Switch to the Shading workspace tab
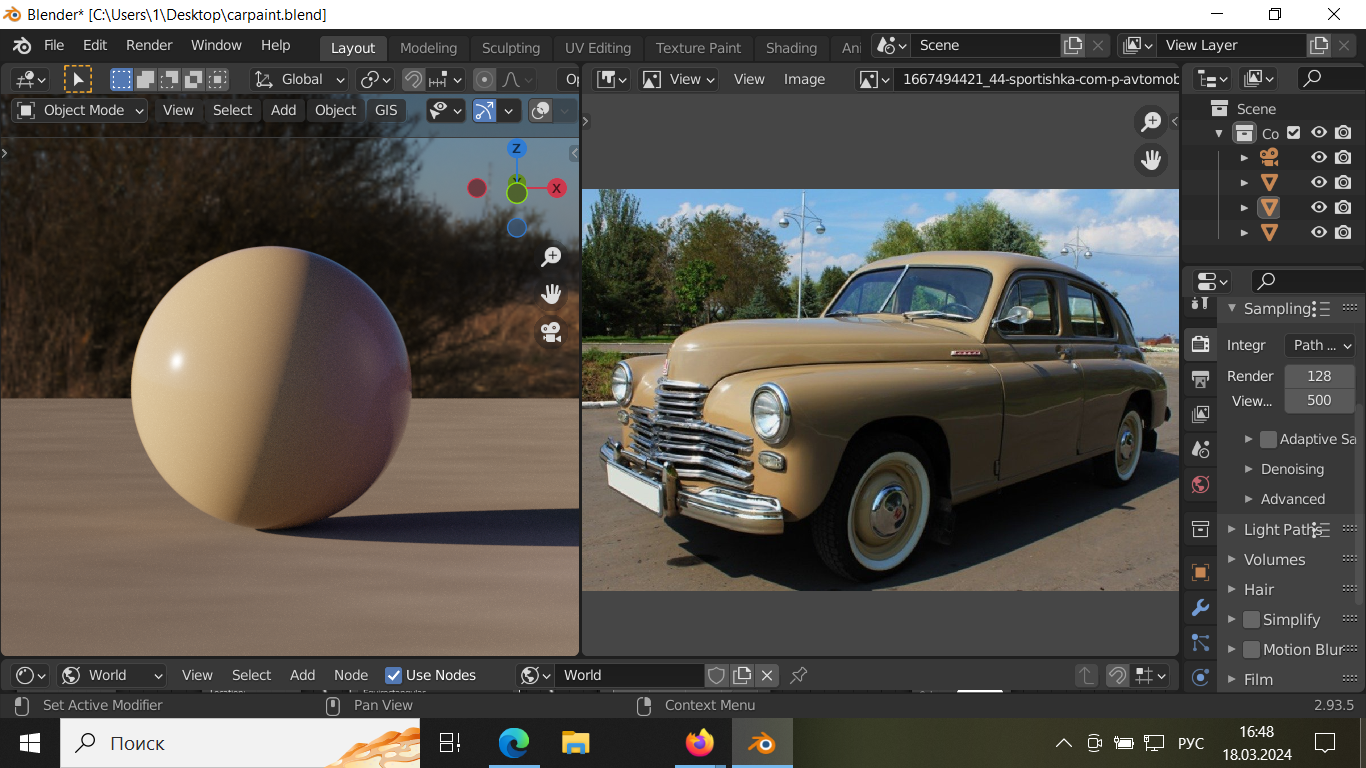 pos(791,47)
